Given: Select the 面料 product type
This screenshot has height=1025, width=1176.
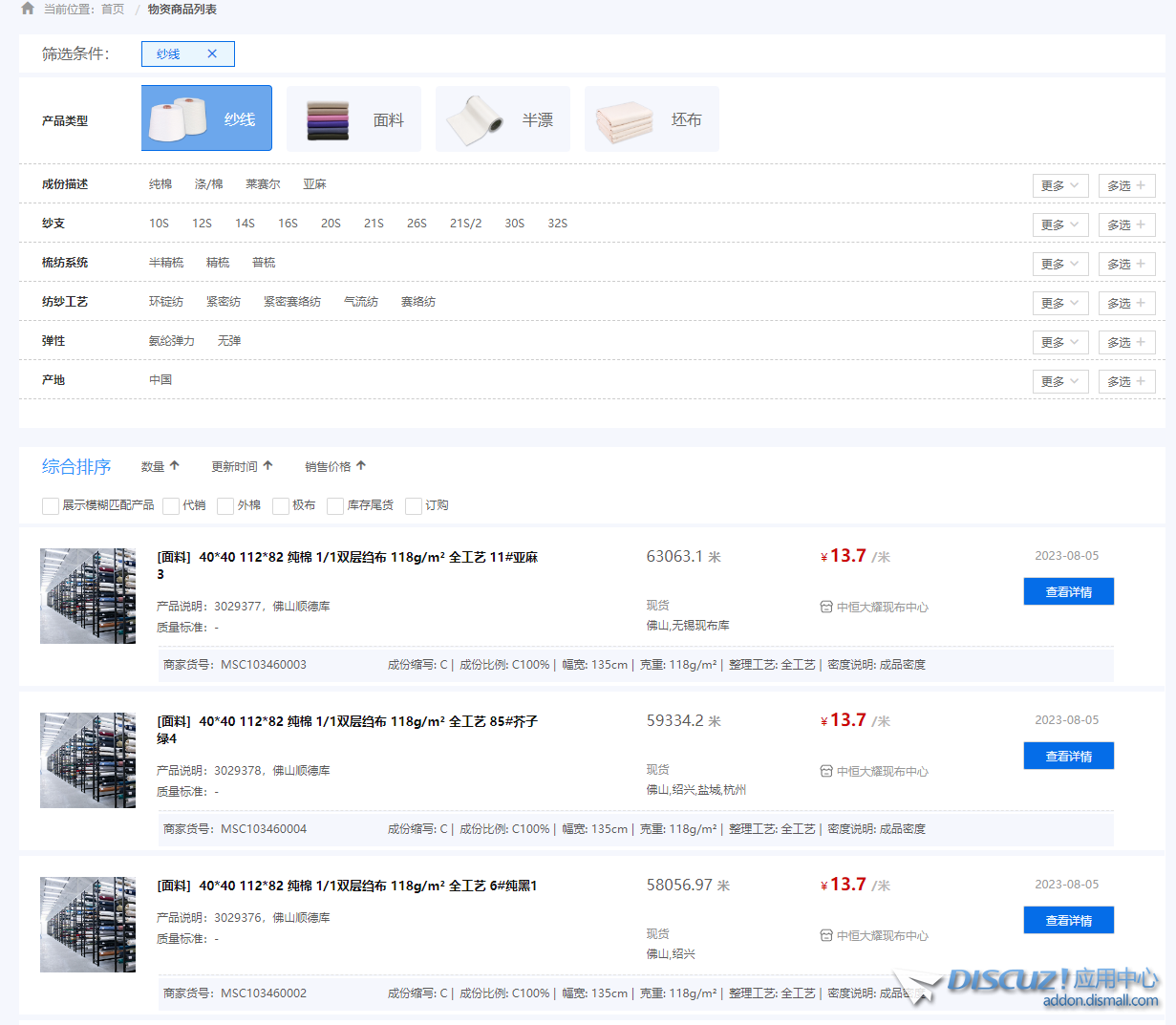Looking at the screenshot, I should [x=353, y=119].
